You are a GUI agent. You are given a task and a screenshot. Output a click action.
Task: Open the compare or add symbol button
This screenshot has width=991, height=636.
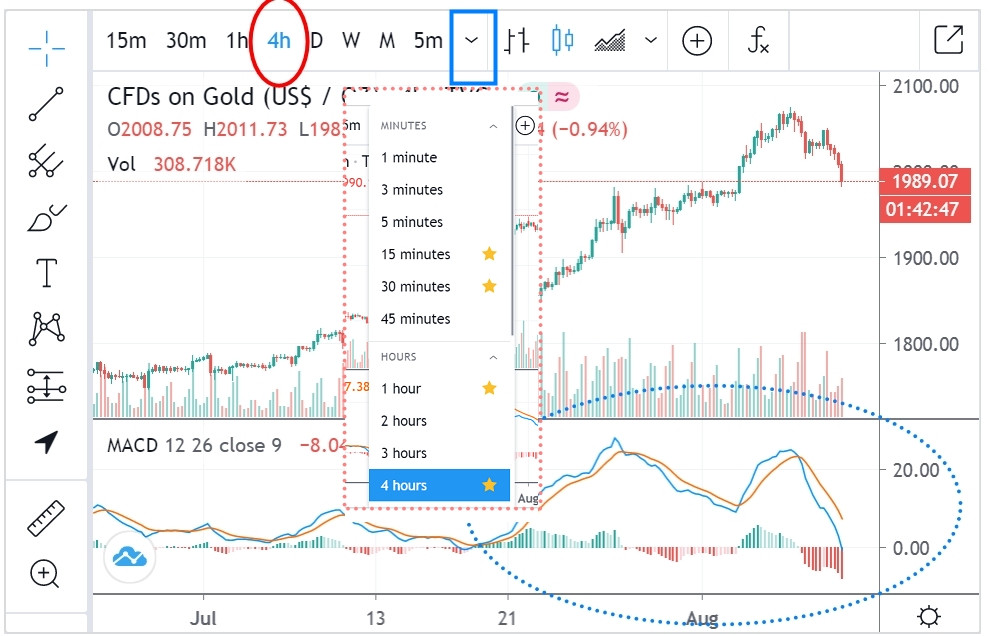pyautogui.click(x=697, y=41)
